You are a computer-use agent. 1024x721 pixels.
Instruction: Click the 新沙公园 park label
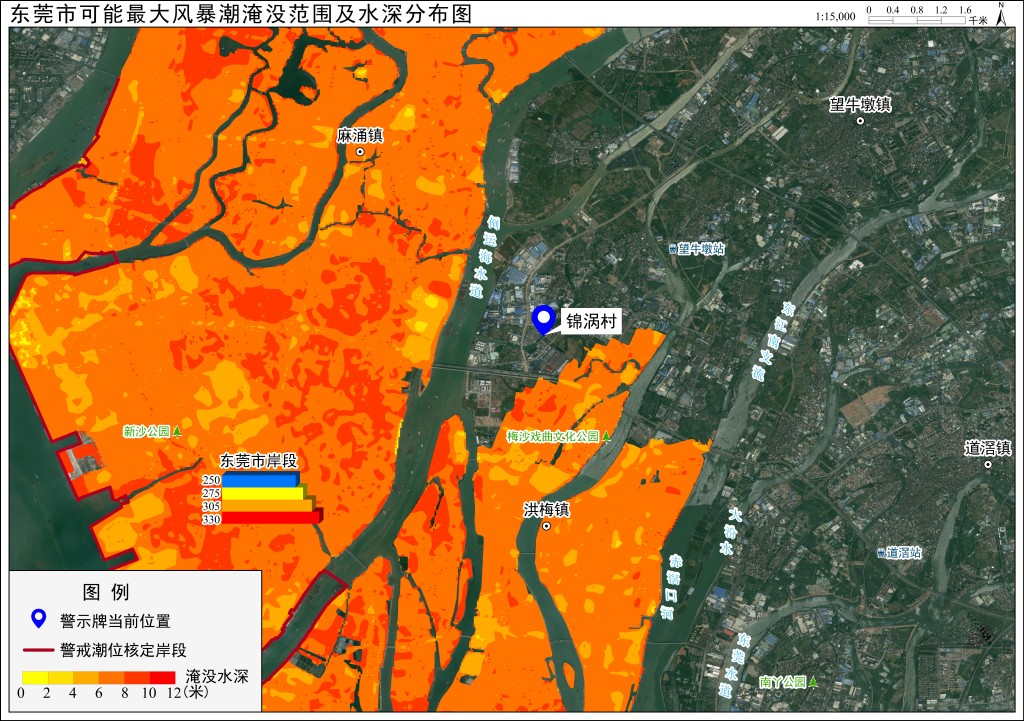click(147, 432)
